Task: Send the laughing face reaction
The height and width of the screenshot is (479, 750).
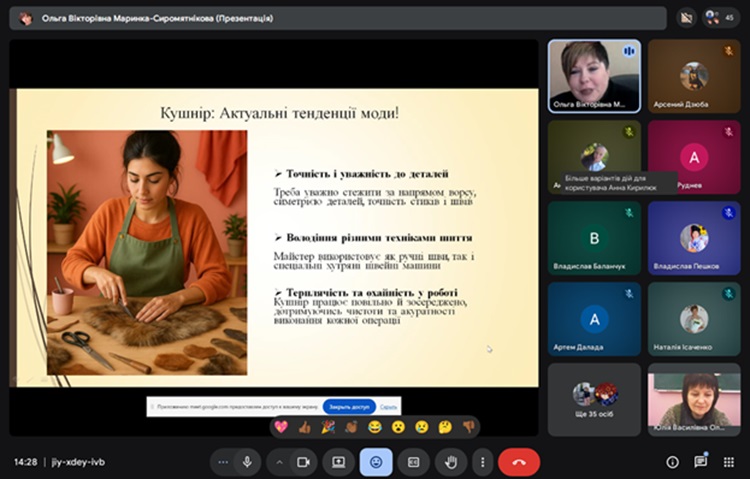Action: (x=375, y=426)
